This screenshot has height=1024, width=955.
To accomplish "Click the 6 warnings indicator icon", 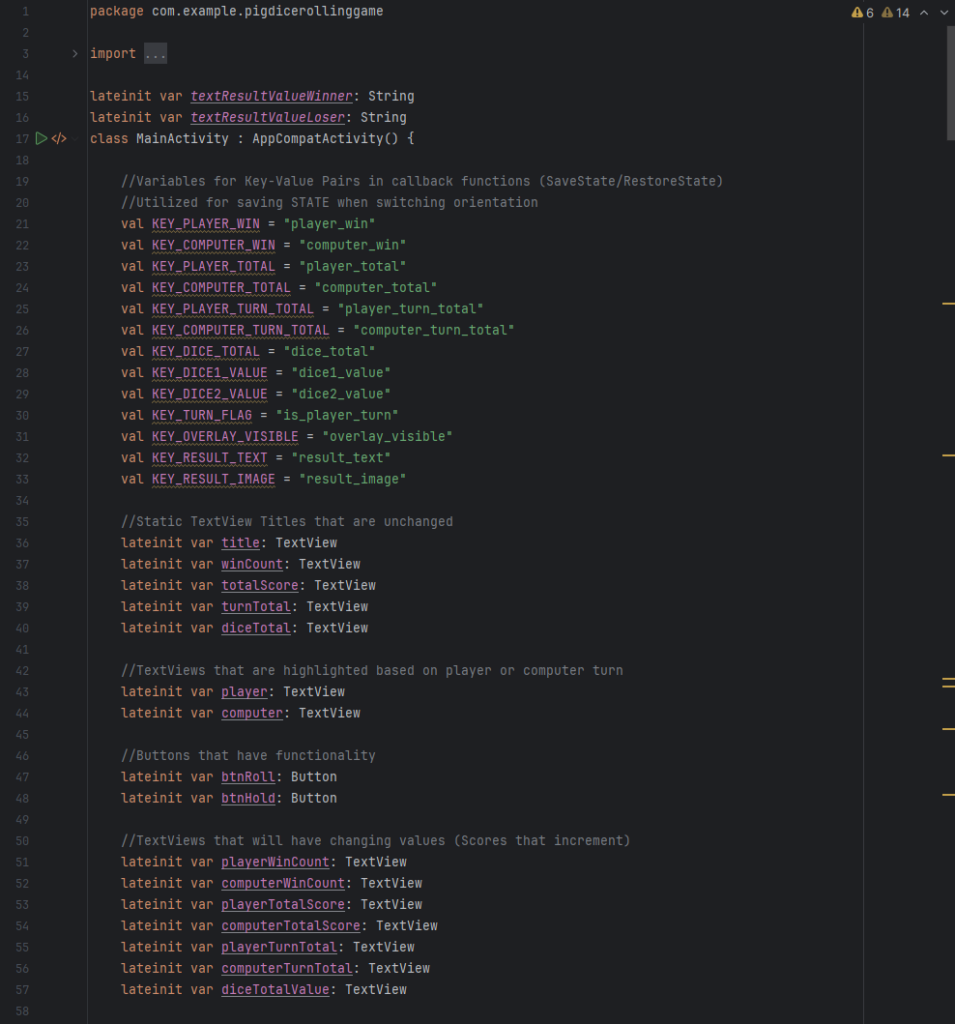I will (857, 13).
